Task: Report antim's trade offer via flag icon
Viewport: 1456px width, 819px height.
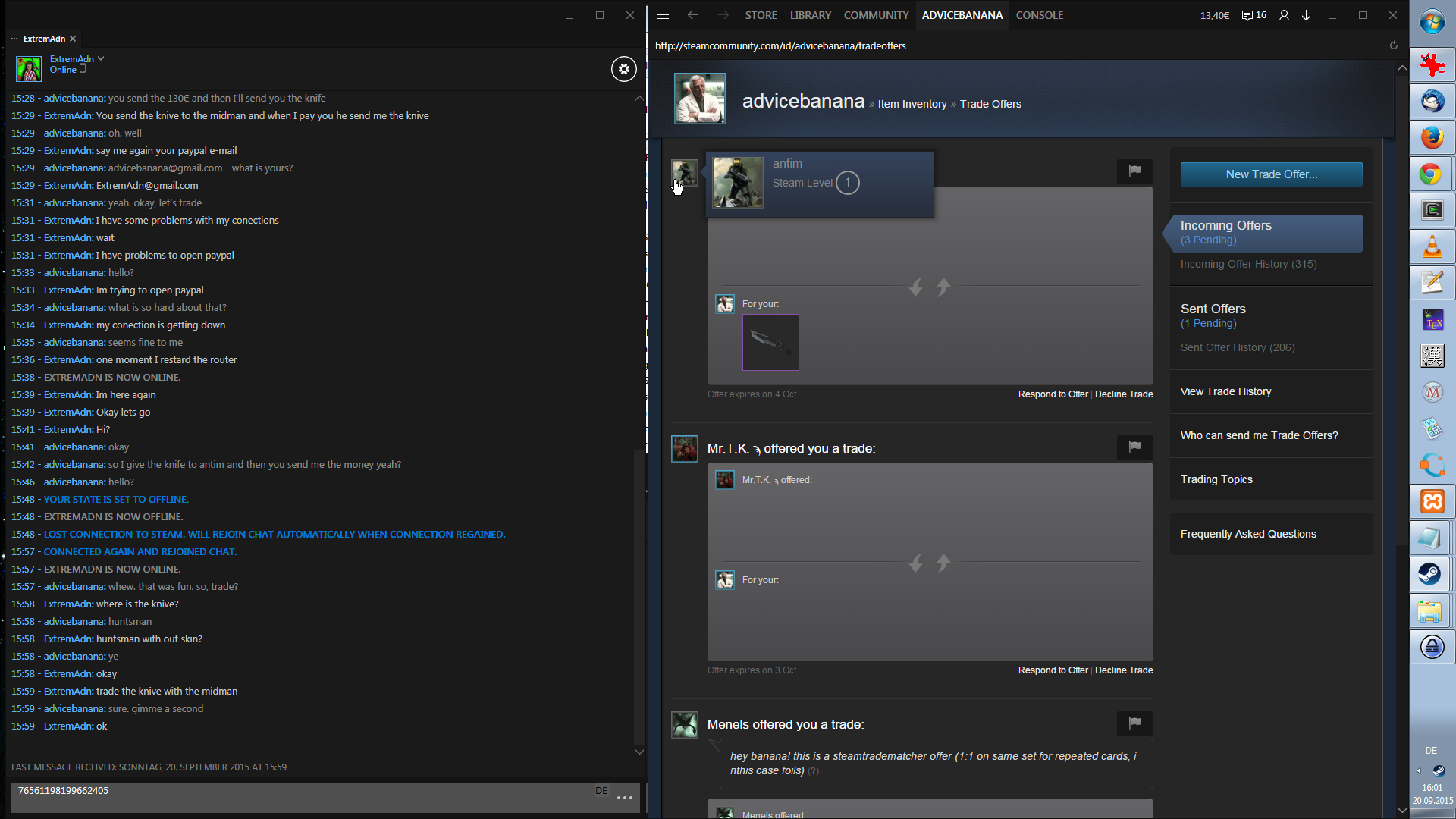Action: pyautogui.click(x=1134, y=171)
